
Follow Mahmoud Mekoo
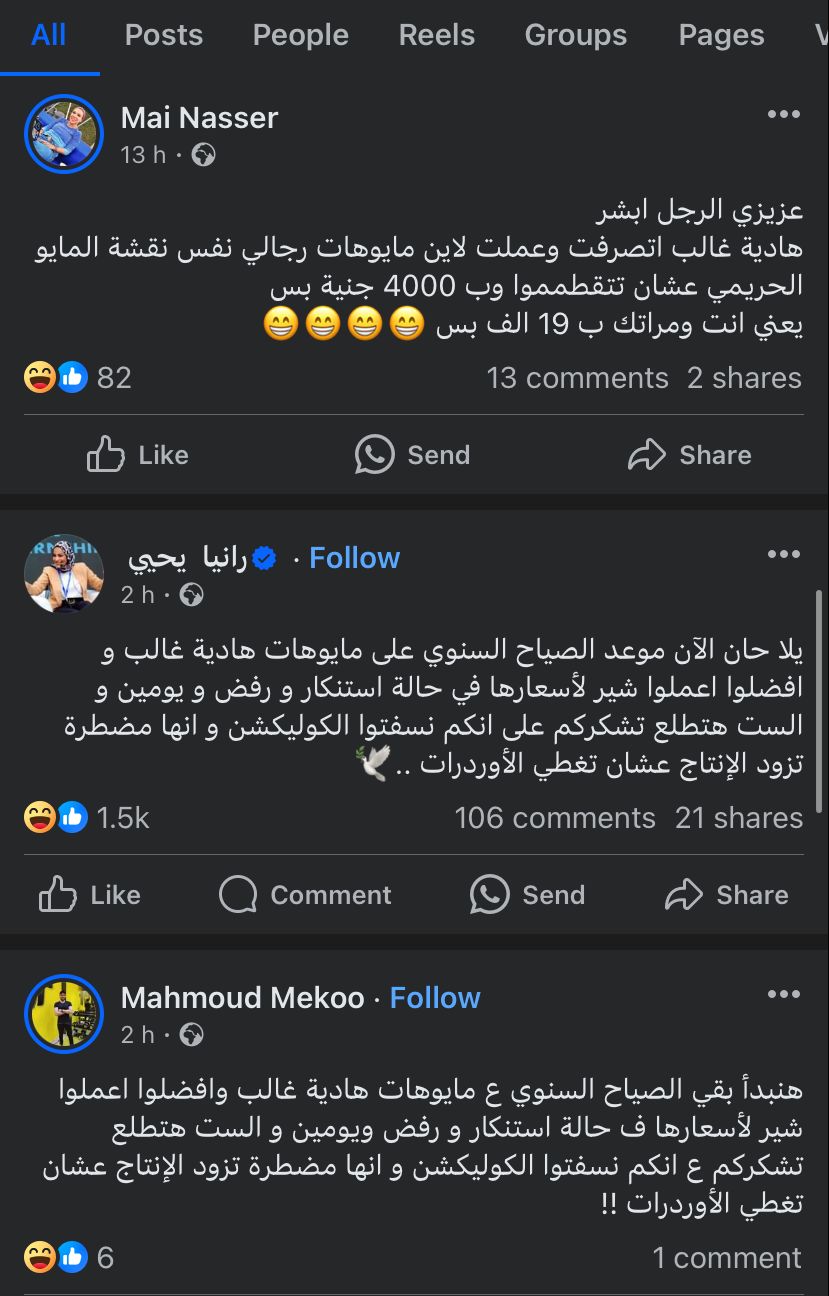pos(435,998)
